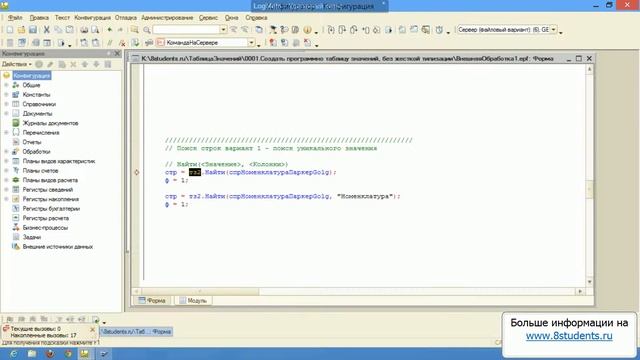The width and height of the screenshot is (640, 360).
Task: Click the Syntax check icon with red cross
Action: click(x=122, y=42)
